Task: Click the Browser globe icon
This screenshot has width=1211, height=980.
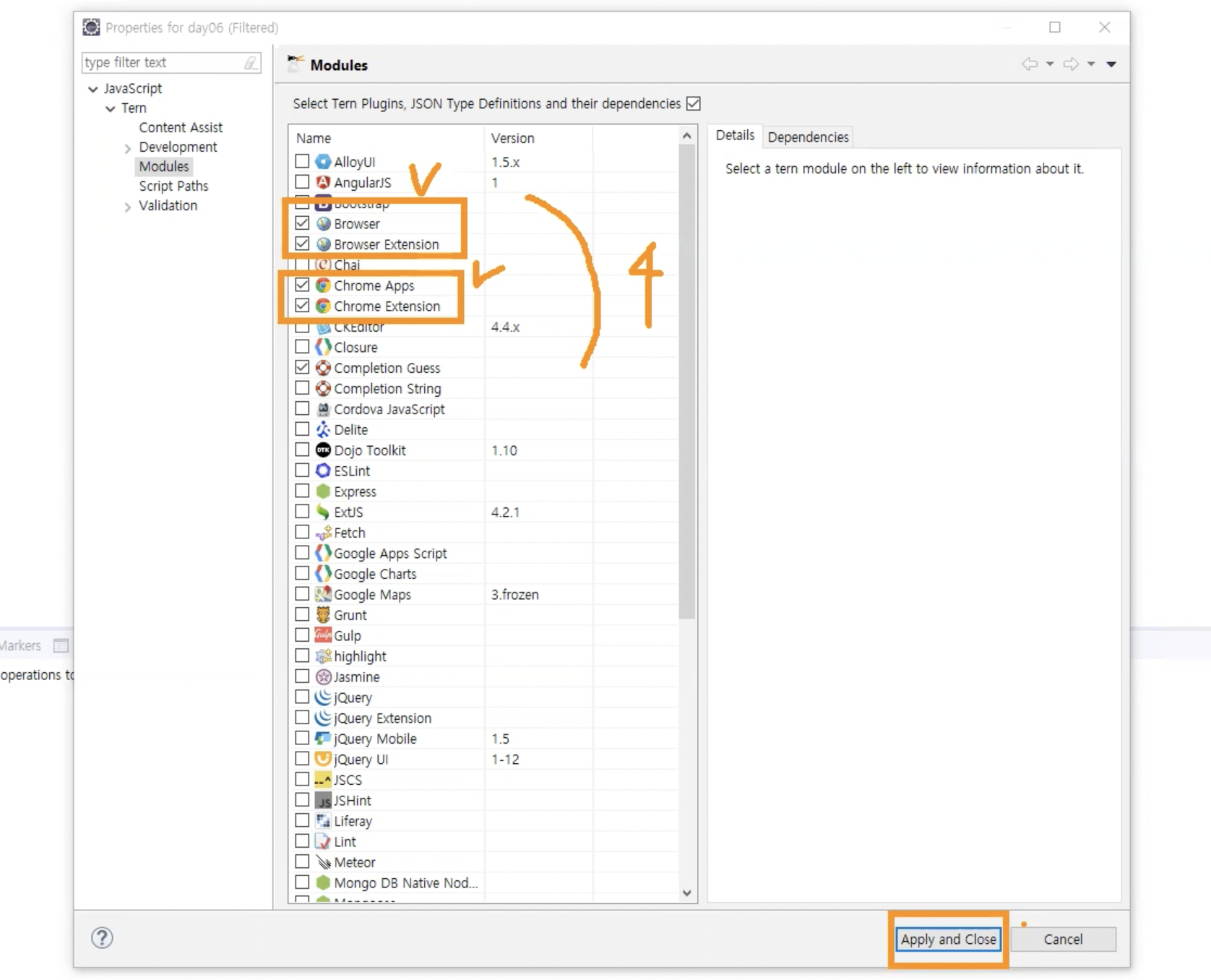Action: tap(323, 223)
